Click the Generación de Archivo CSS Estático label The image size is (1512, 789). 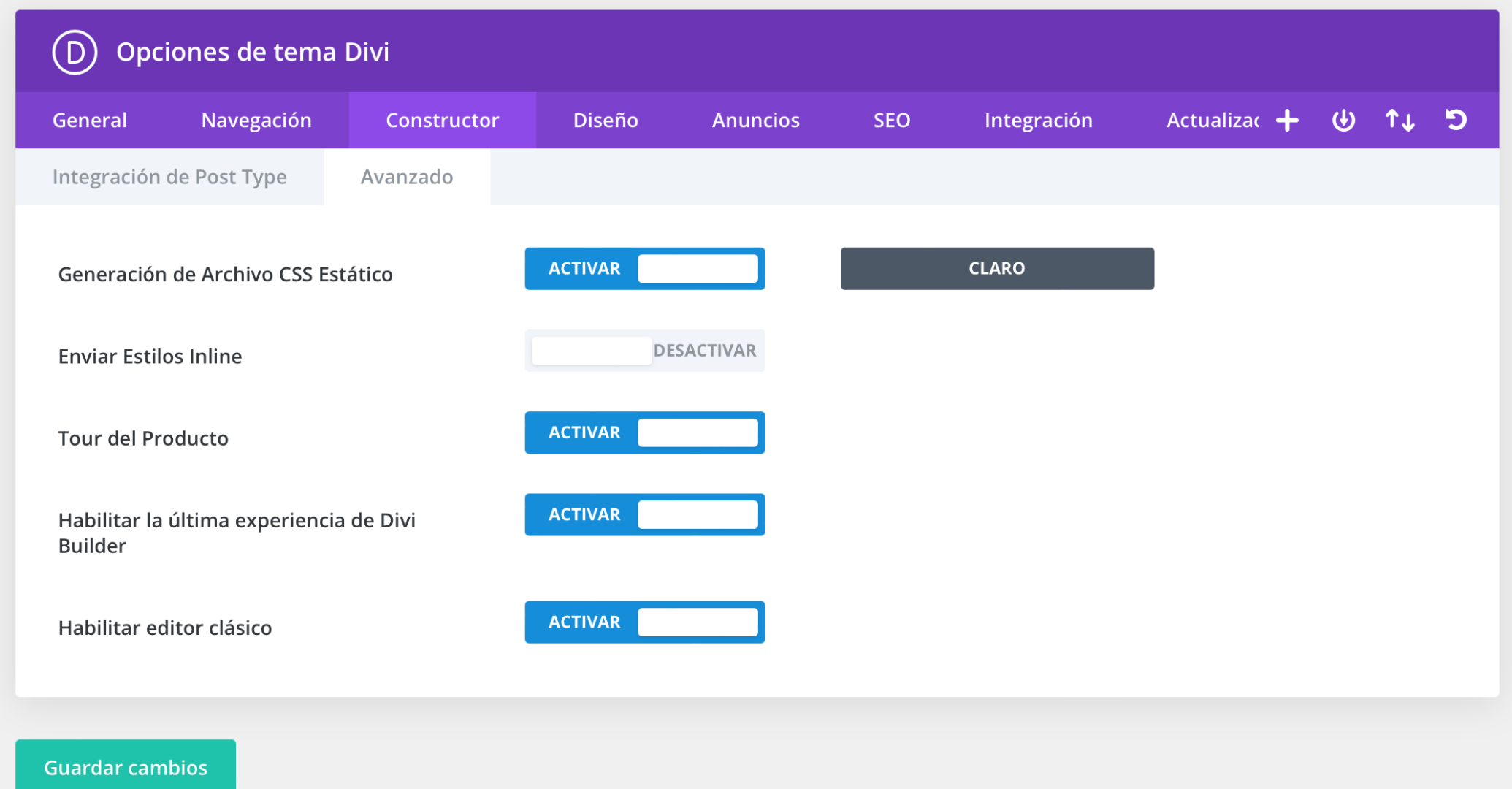226,274
